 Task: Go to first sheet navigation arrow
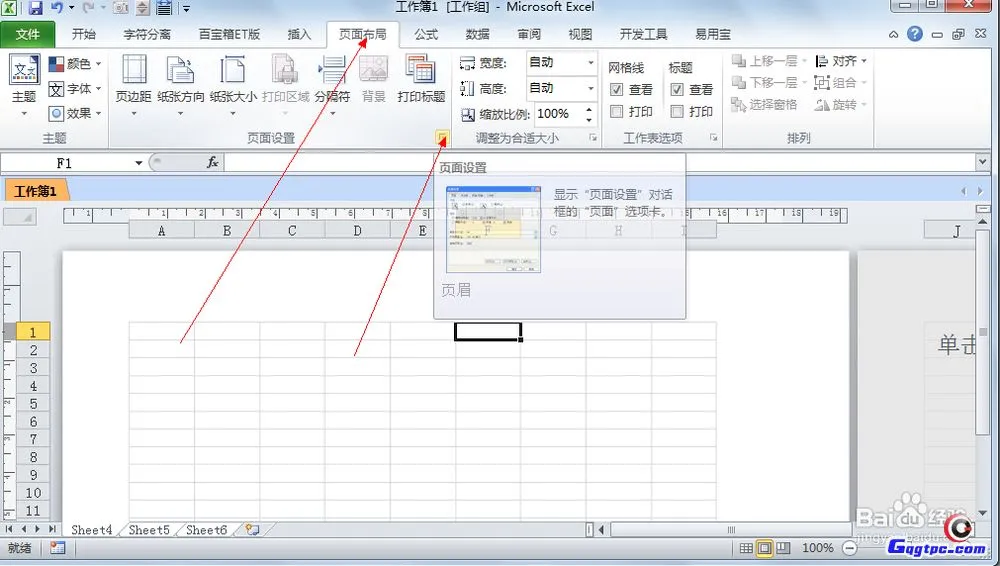[x=9, y=529]
